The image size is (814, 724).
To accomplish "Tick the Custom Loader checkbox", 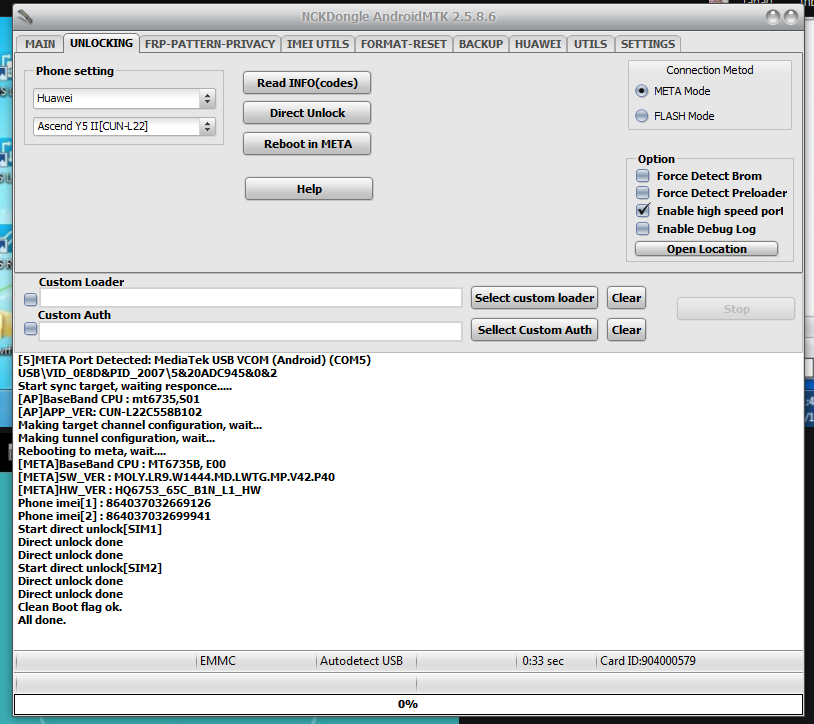I will (31, 299).
